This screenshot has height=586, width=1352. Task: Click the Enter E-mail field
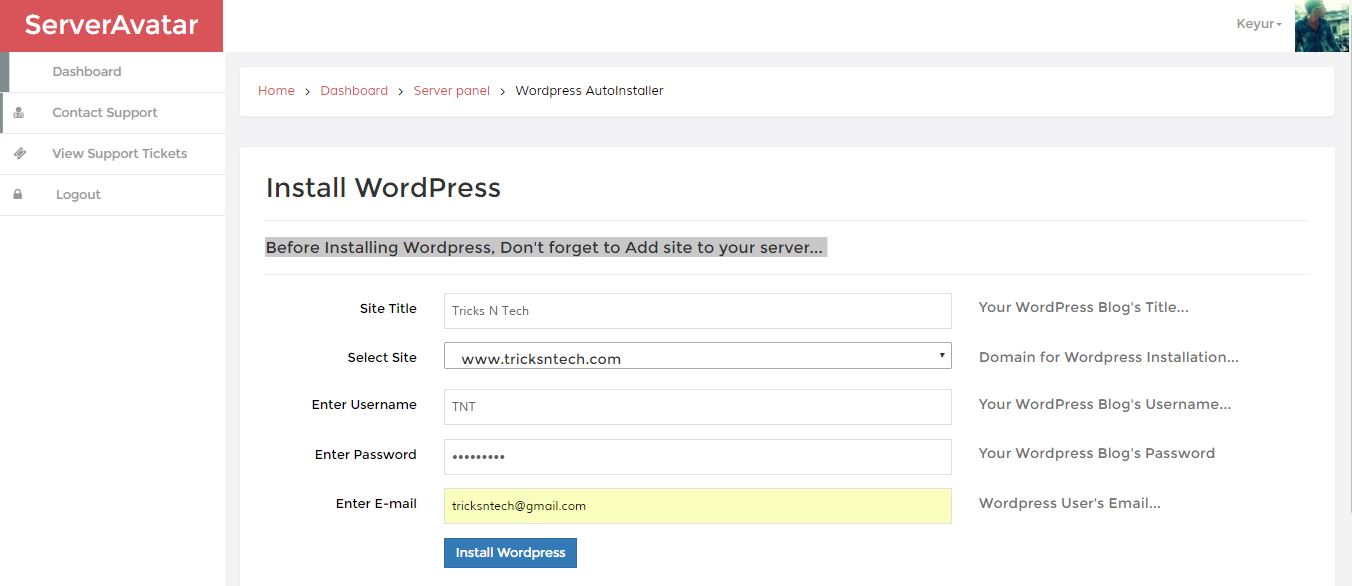698,506
